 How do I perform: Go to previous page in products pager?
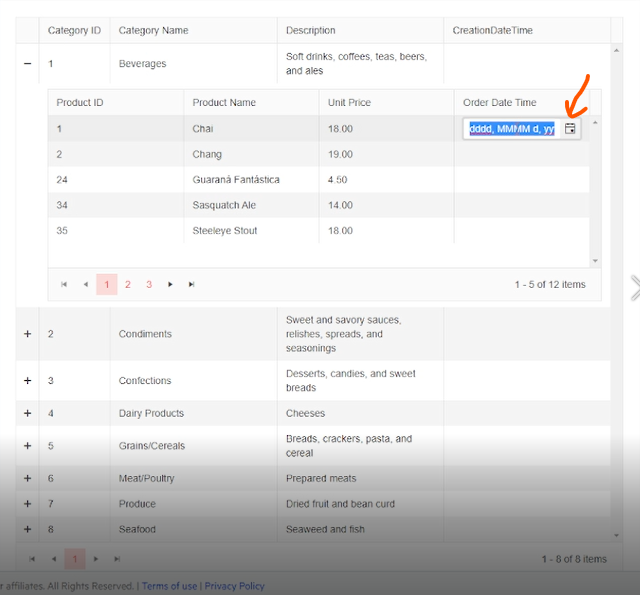pos(85,285)
